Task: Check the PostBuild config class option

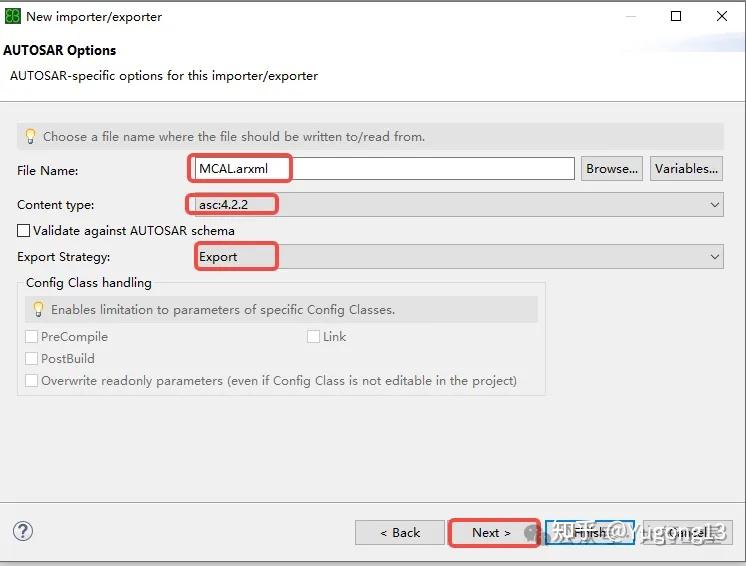Action: point(32,359)
